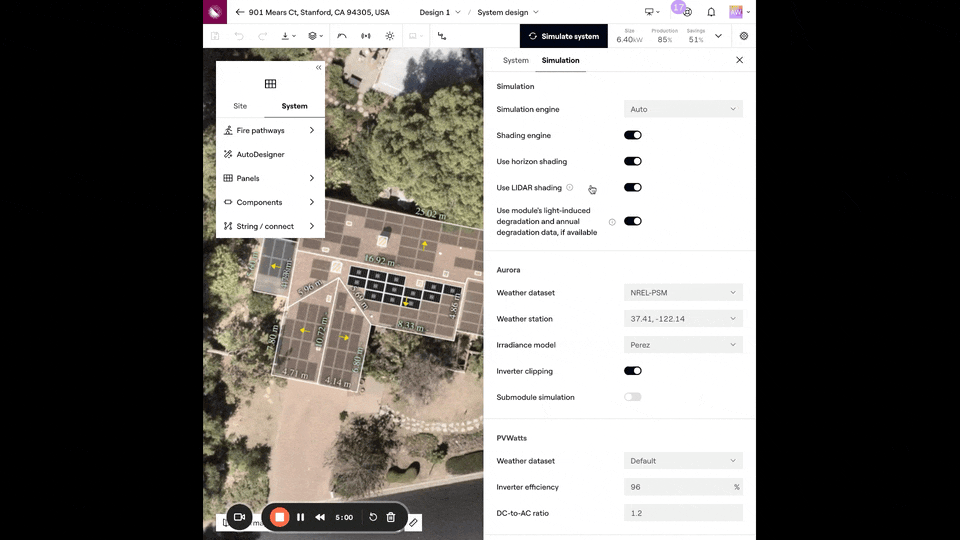
Task: Open the notifications bell
Action: (x=711, y=12)
